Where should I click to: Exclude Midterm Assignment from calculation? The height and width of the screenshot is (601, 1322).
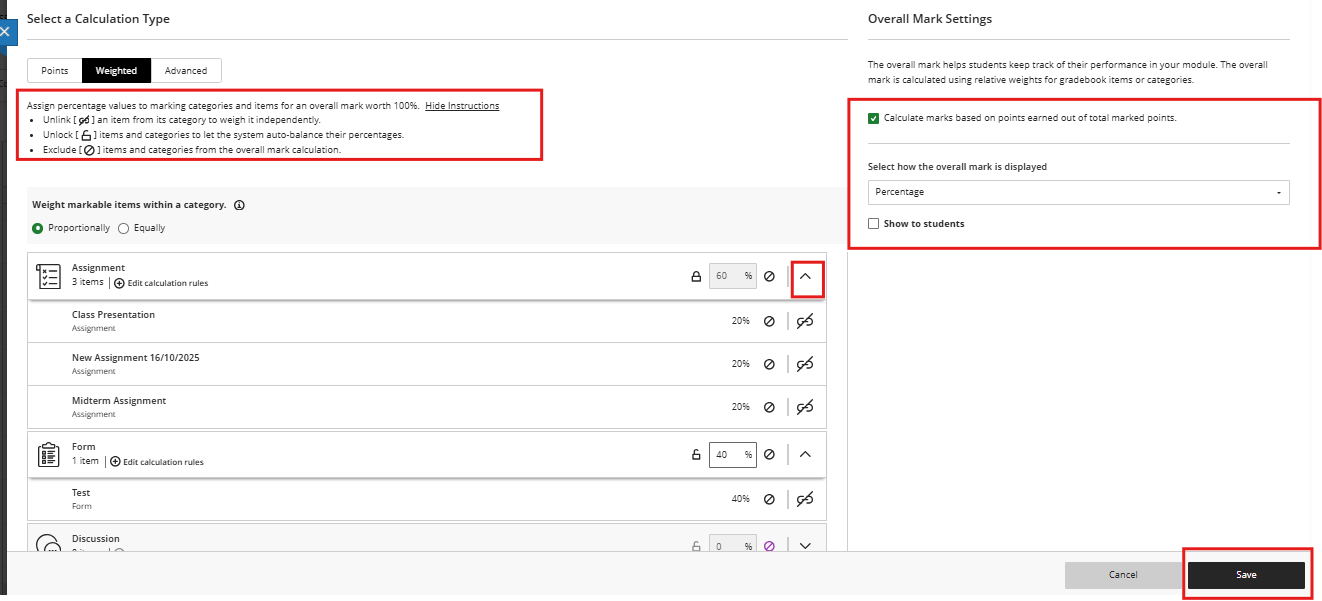769,407
